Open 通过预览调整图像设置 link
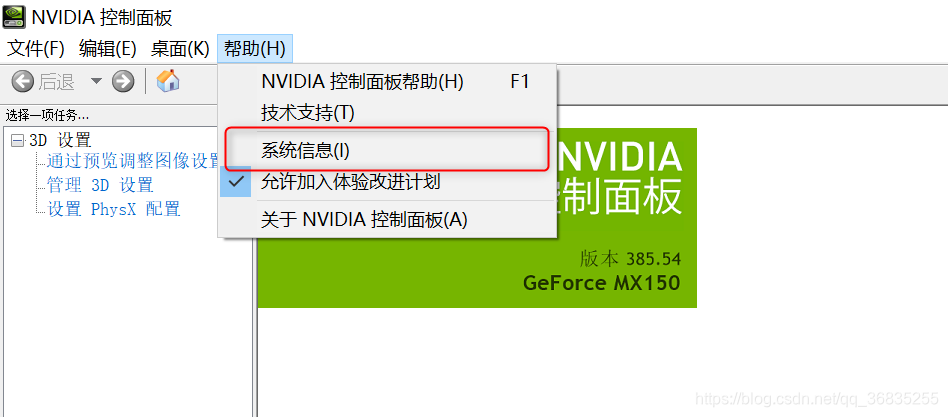Image resolution: width=948 pixels, height=417 pixels. (x=133, y=161)
